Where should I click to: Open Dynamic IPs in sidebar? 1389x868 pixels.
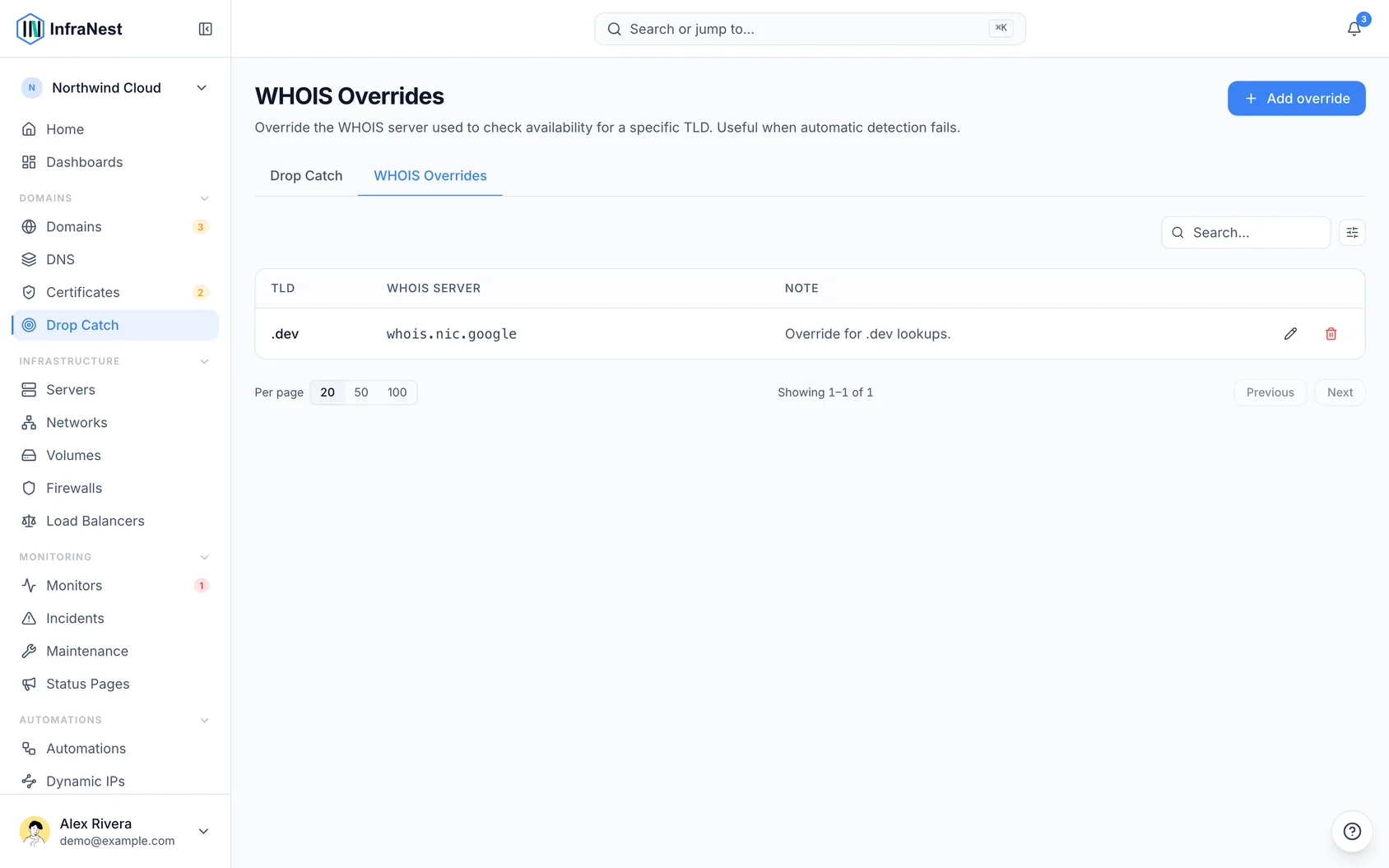tap(115, 781)
